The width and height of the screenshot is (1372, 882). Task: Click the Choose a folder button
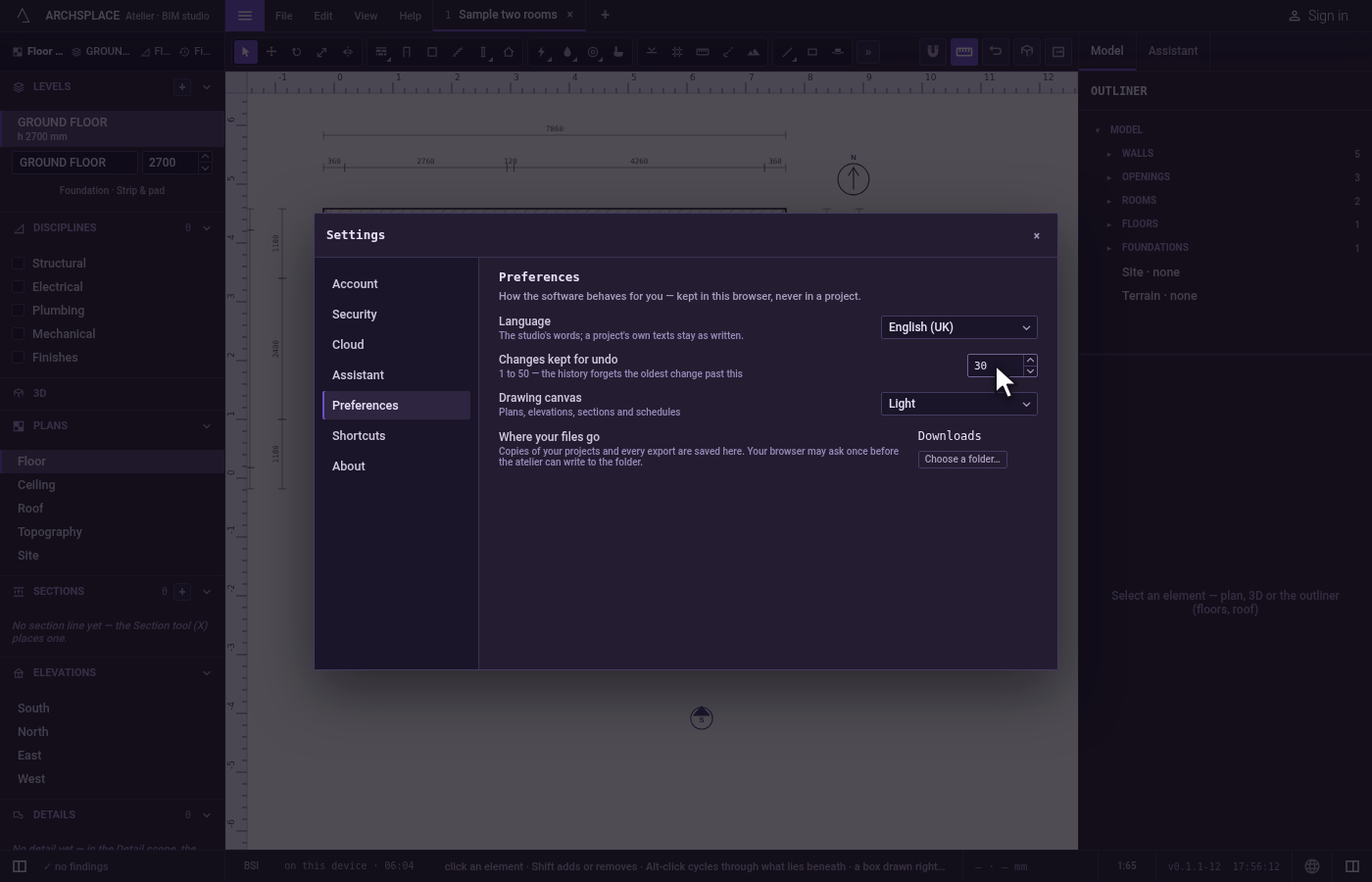962,459
